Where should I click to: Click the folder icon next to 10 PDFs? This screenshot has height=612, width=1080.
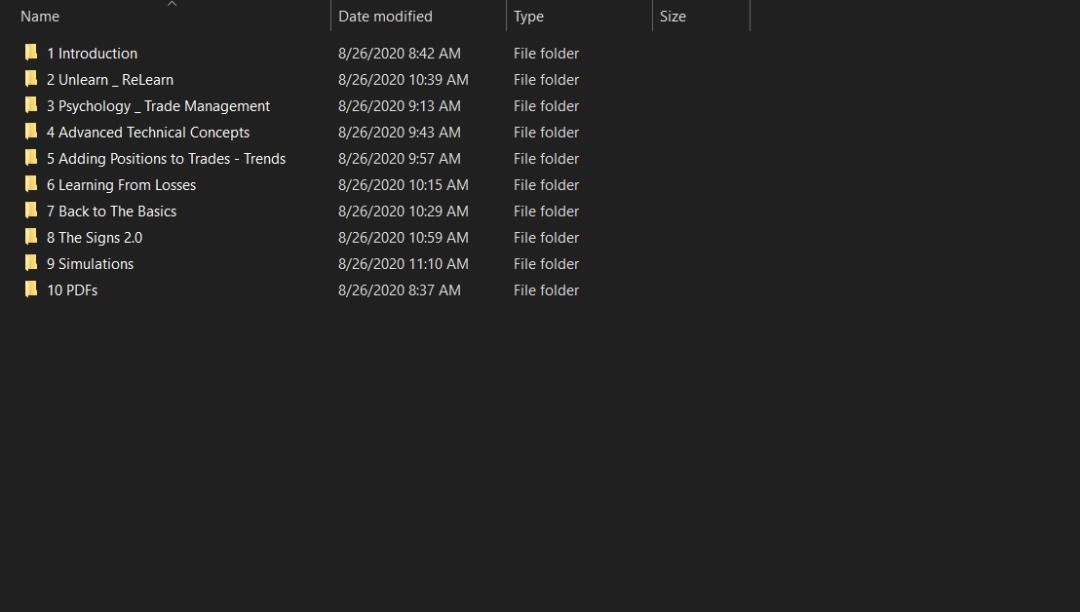click(31, 290)
